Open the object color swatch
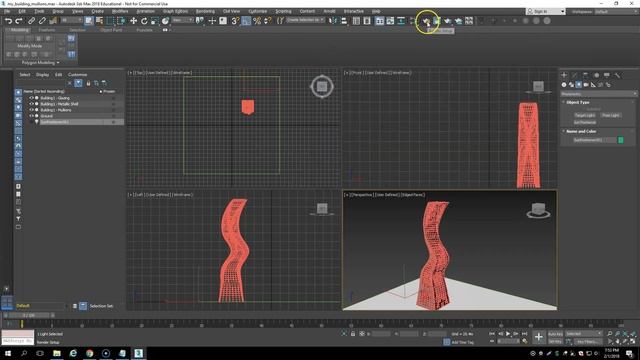Viewport: 640px width, 360px height. pyautogui.click(x=621, y=140)
